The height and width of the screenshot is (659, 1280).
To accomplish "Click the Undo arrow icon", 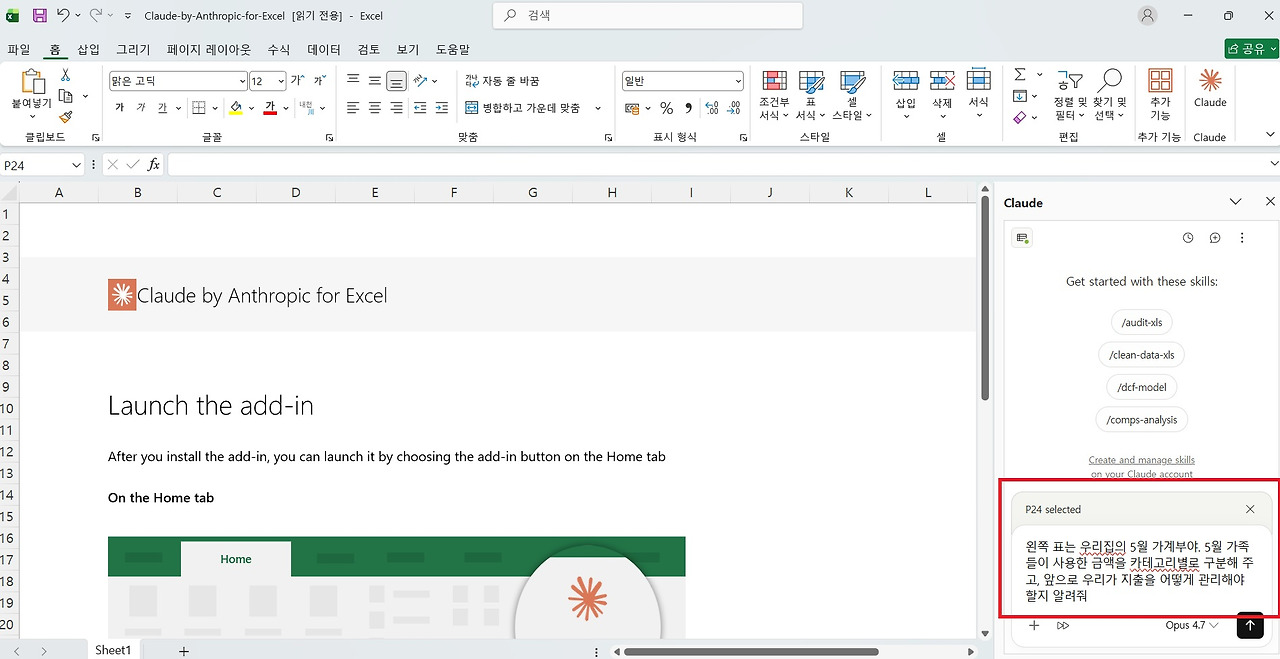I will (x=63, y=16).
